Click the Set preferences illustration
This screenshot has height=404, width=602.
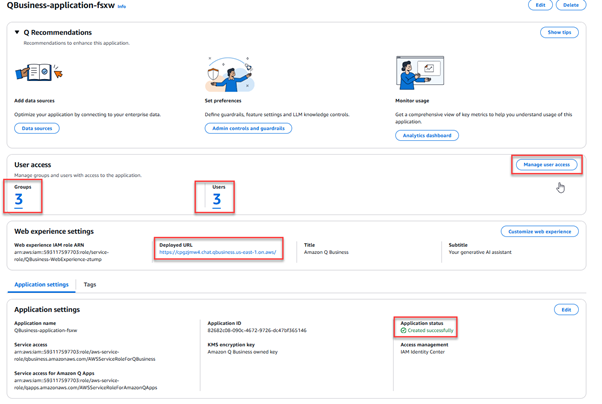pyautogui.click(x=230, y=74)
